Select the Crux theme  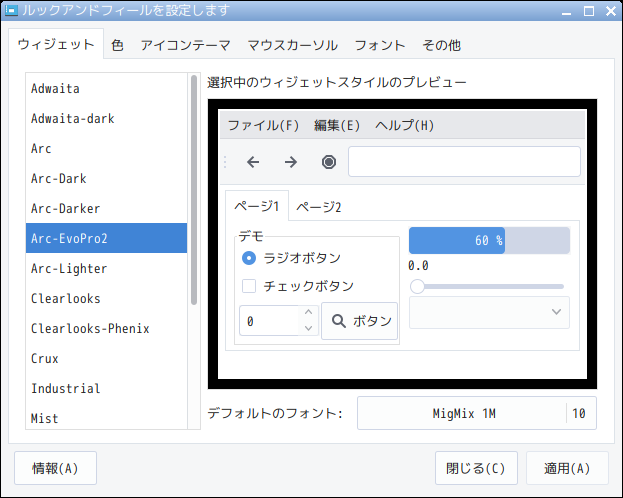coord(106,358)
